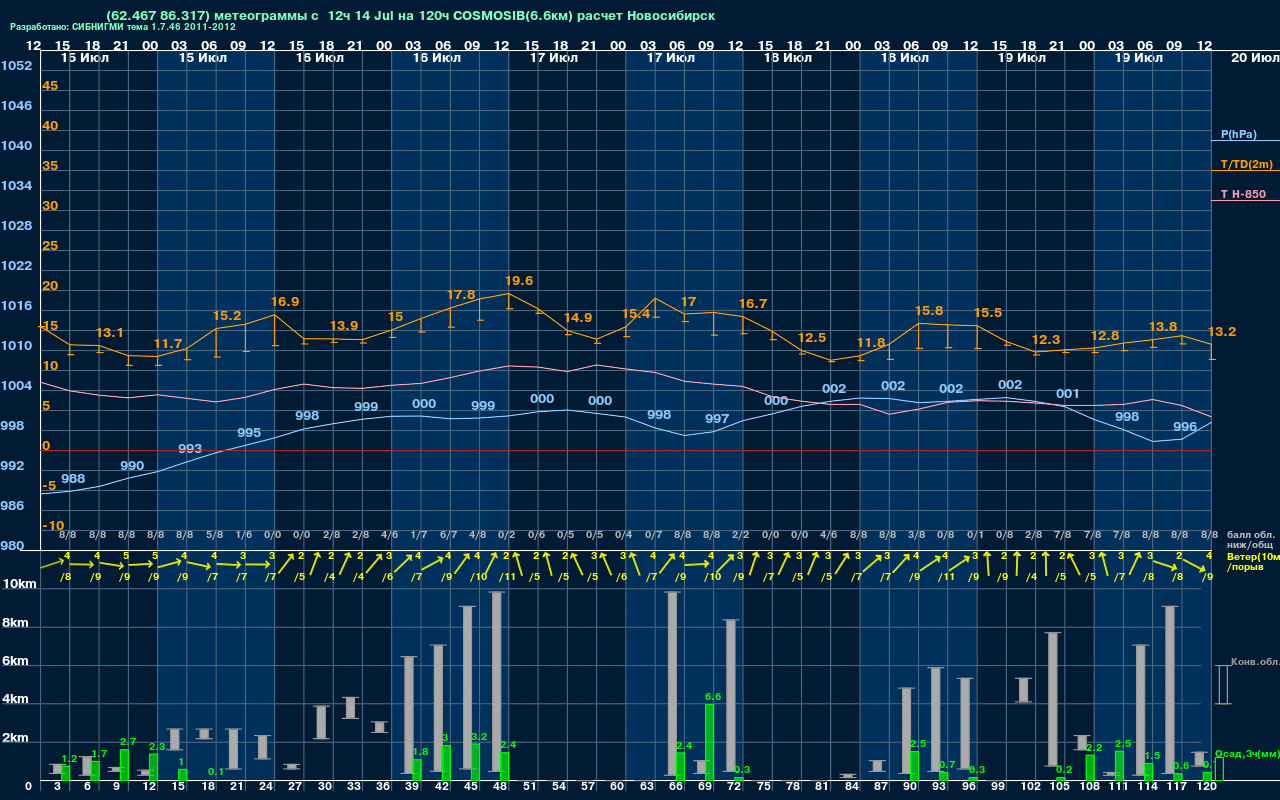Click the 0.7 precipitation amount label

click(x=947, y=764)
